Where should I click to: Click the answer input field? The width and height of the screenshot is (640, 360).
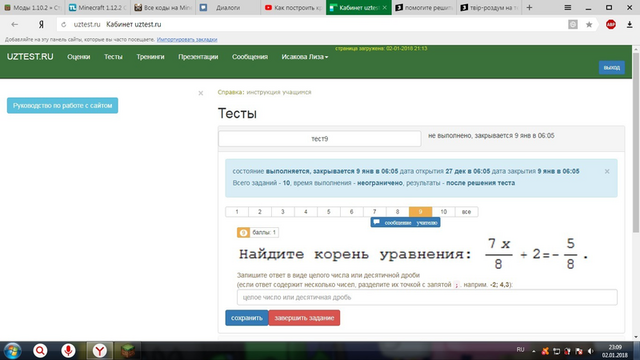(x=427, y=298)
